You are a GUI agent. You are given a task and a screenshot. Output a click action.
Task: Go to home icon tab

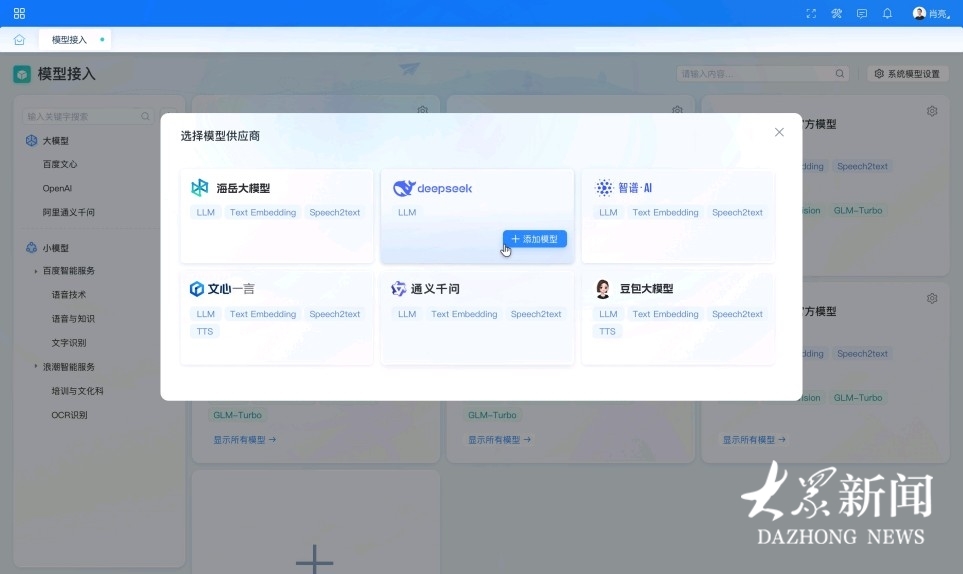click(x=19, y=40)
